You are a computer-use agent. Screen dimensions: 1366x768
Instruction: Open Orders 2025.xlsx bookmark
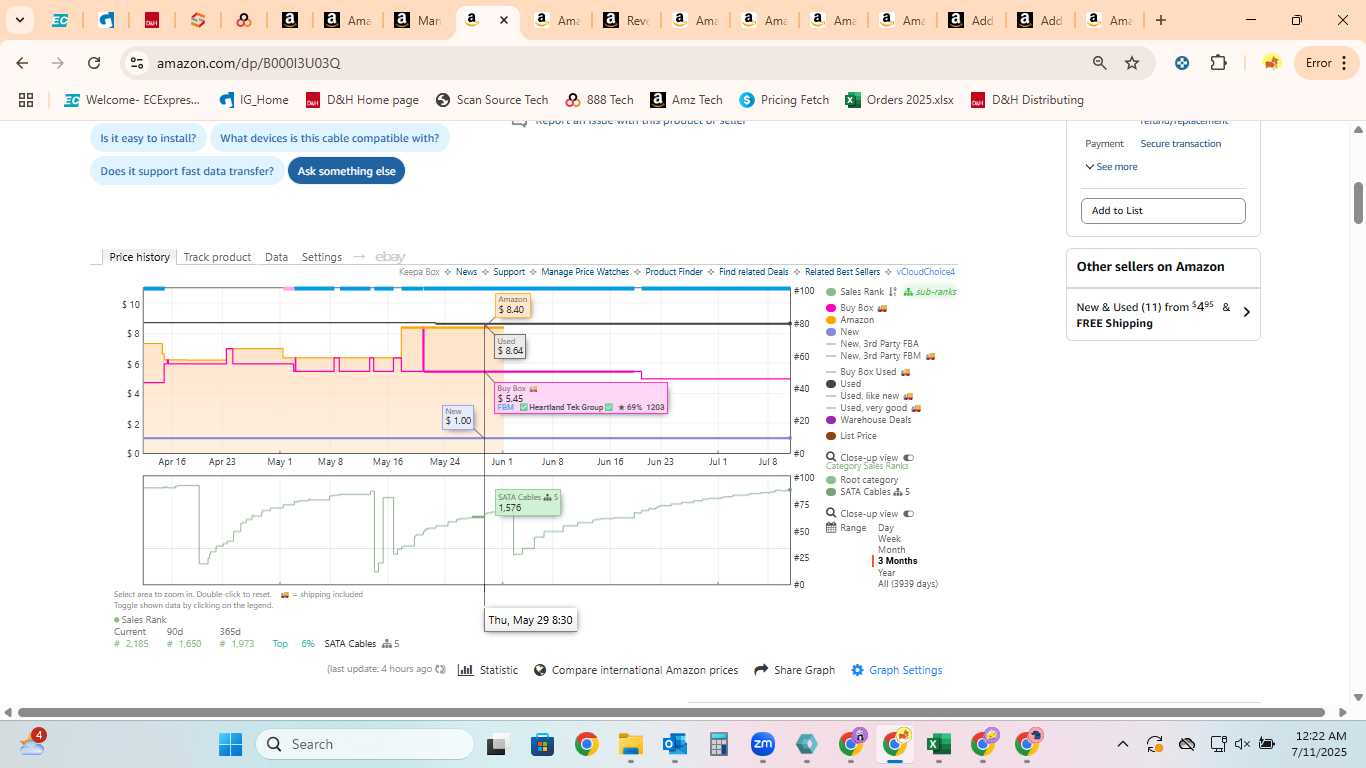point(899,100)
